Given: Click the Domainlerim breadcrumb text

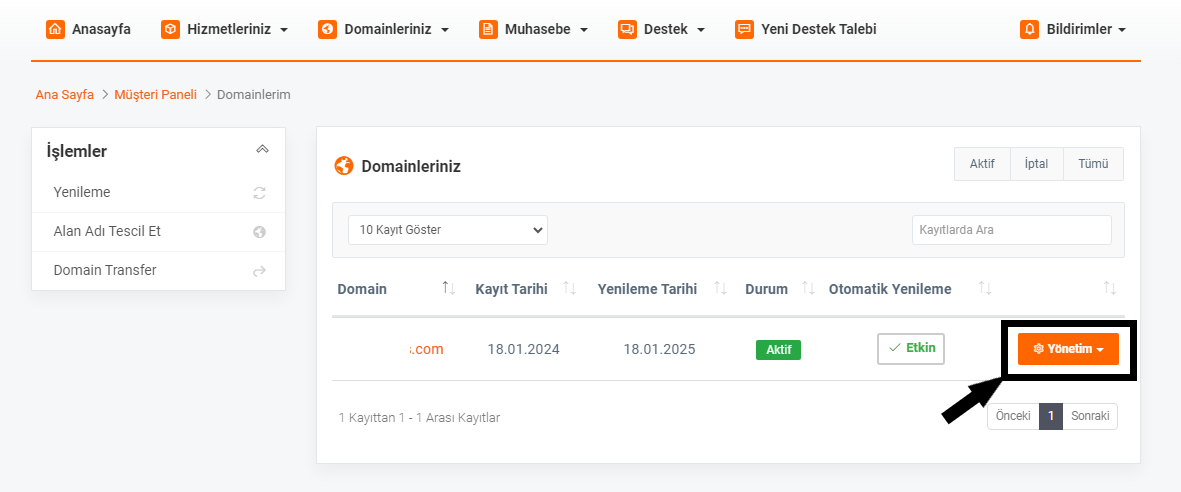Looking at the screenshot, I should [x=254, y=95].
